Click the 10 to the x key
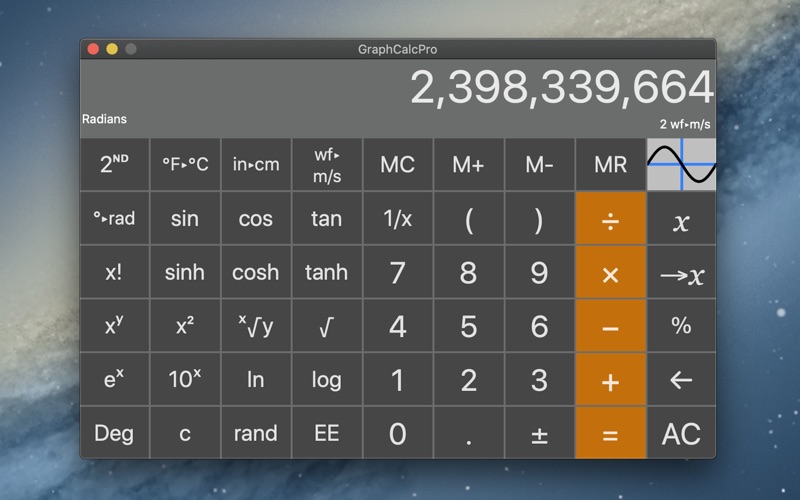The image size is (800, 500). tap(185, 380)
